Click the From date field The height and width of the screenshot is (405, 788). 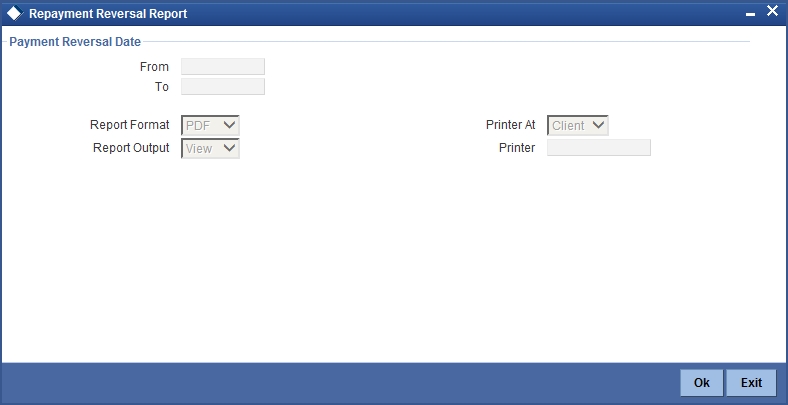[223, 66]
